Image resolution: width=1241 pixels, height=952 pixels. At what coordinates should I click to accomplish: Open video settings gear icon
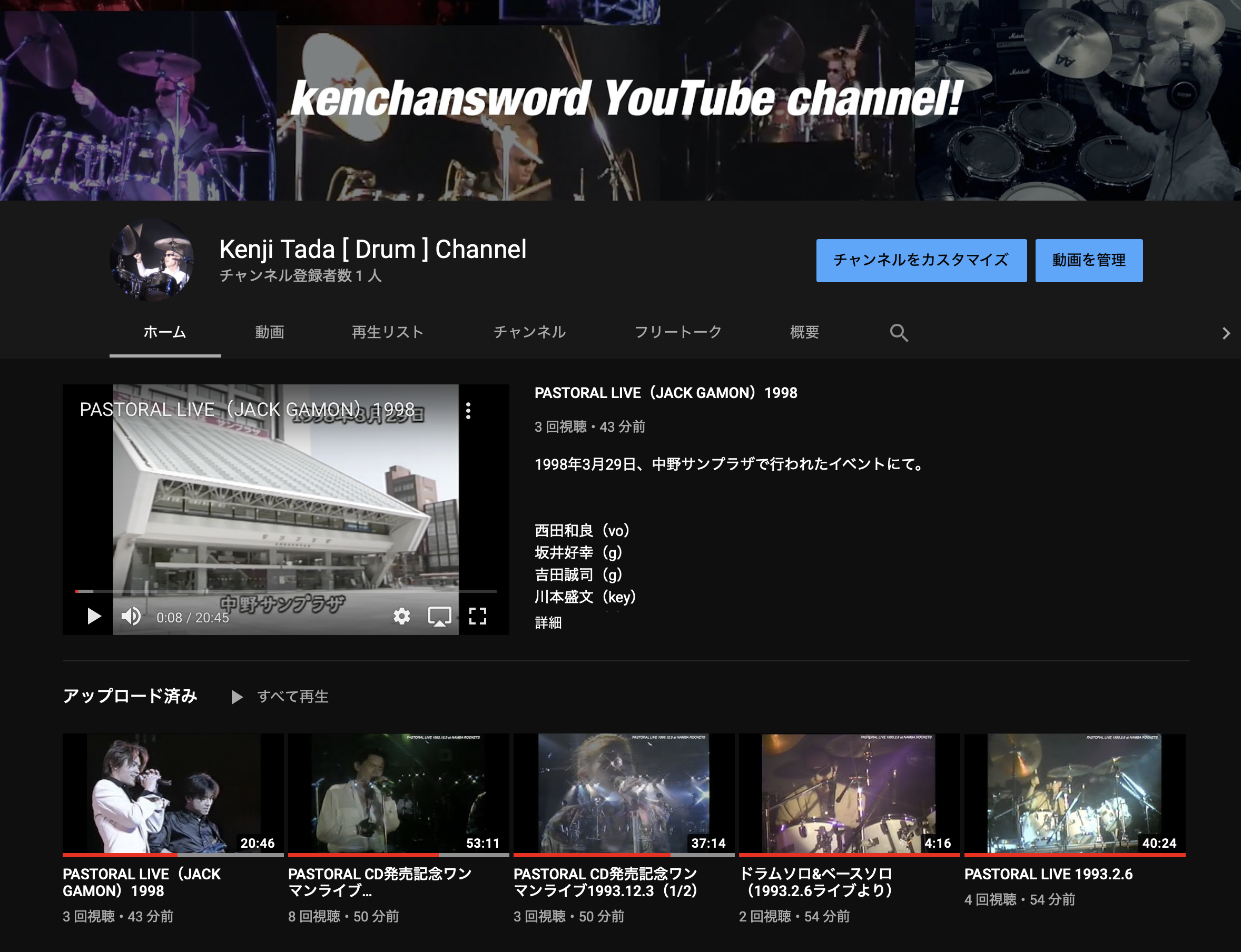point(401,616)
